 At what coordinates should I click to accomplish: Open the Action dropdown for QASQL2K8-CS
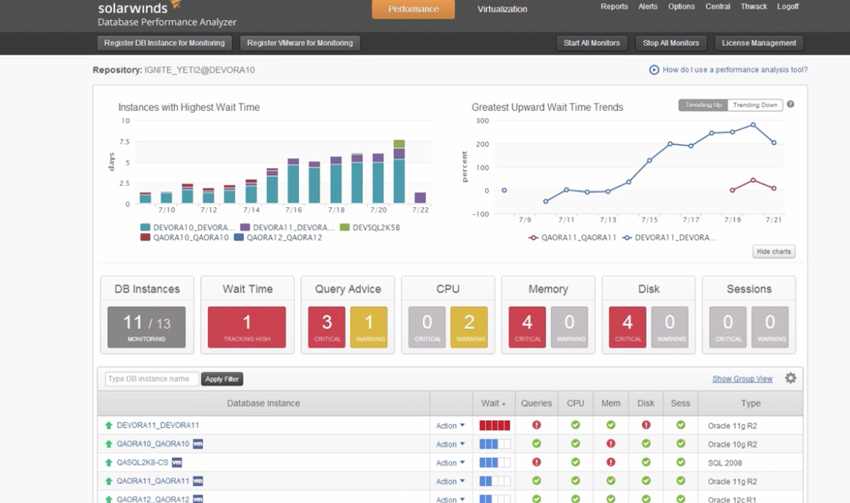point(450,462)
